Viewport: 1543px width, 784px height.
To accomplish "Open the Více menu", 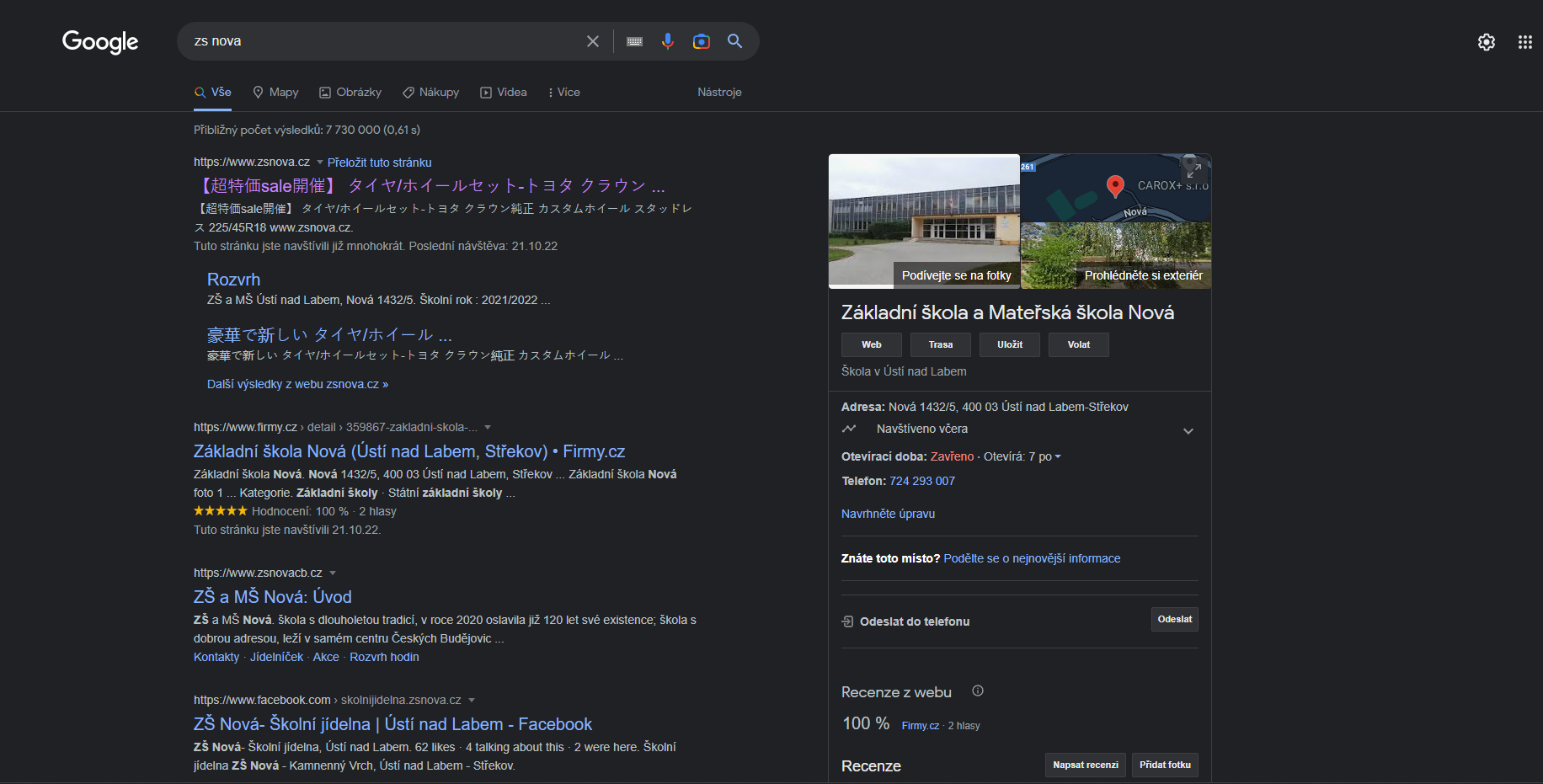I will (x=563, y=93).
